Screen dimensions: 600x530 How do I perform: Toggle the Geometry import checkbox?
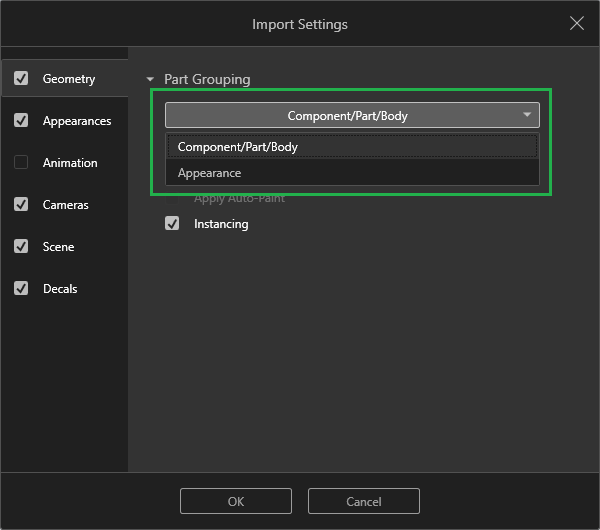[x=21, y=79]
